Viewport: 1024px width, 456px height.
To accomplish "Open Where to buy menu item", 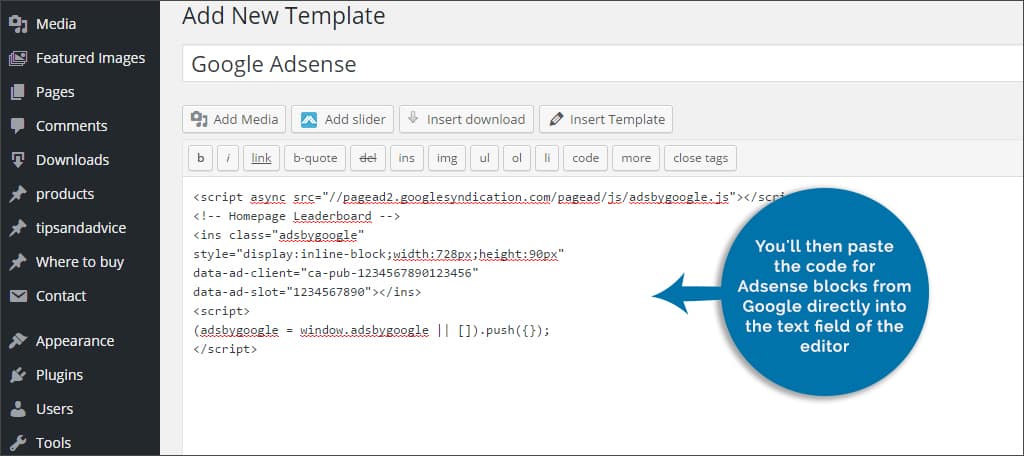I will point(79,262).
